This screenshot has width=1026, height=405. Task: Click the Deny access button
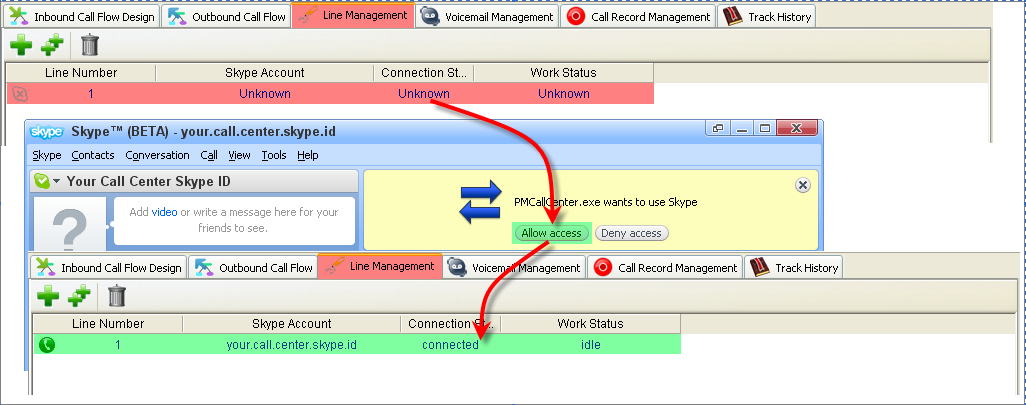(x=631, y=233)
